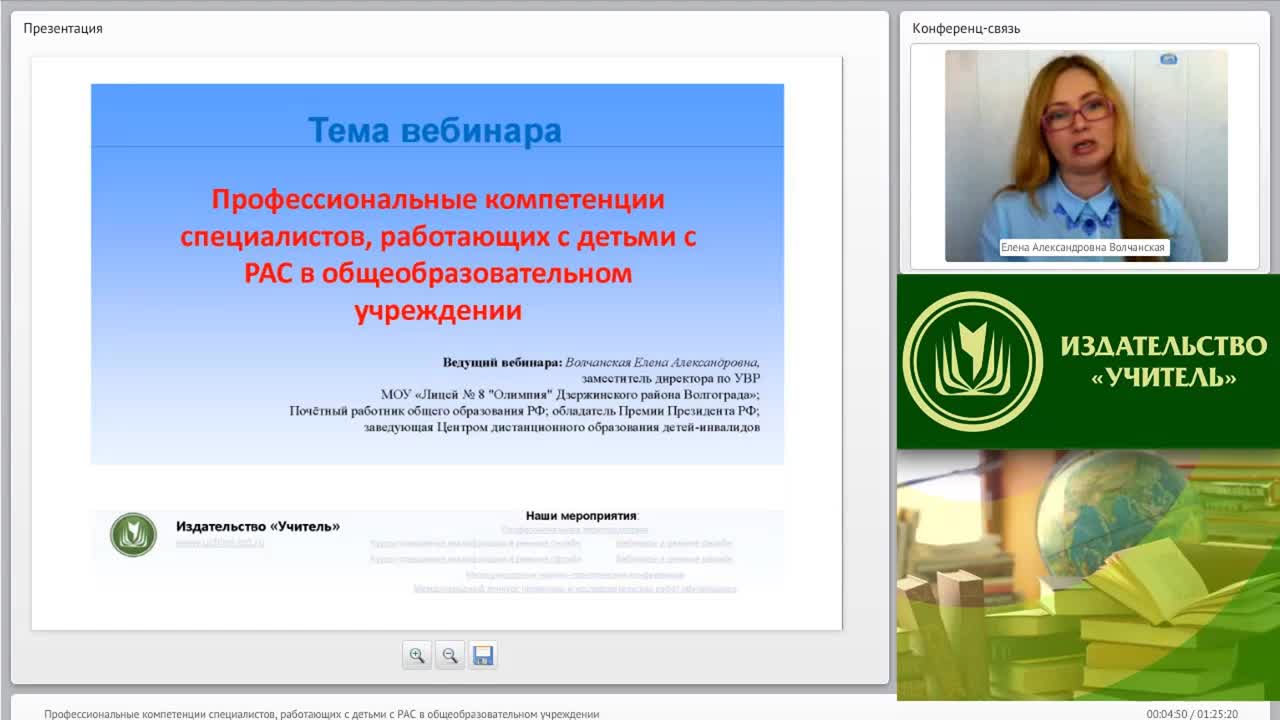1280x720 pixels.
Task: Click the МОУ «Лицей № 8 "Олимпия"» line
Action: [570, 394]
